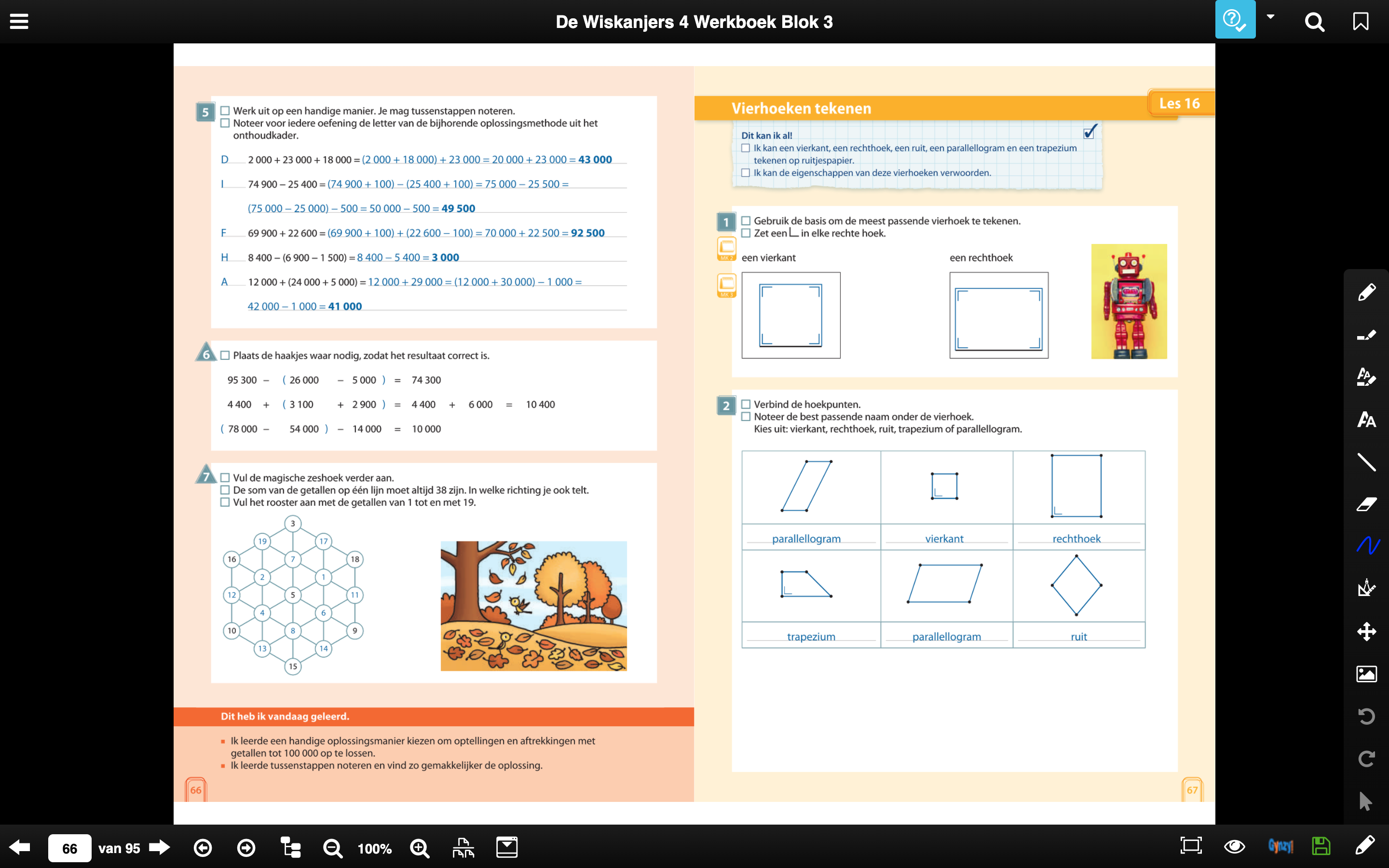Screen dimensions: 1389x868
Task: Open the search magnifier in the top bar
Action: pos(1314,22)
